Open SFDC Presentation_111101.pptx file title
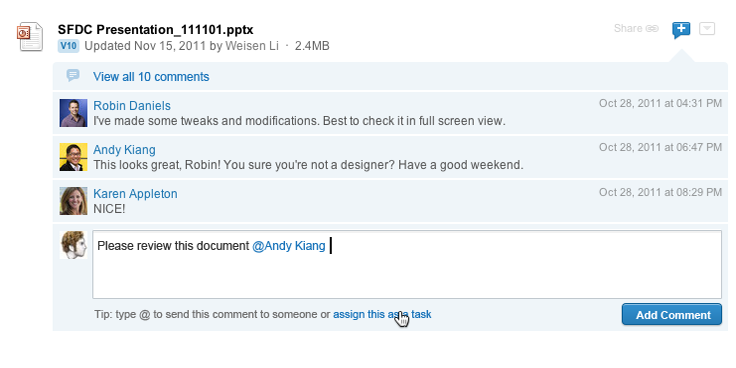Screen dimensions: 736x368 coord(155,30)
